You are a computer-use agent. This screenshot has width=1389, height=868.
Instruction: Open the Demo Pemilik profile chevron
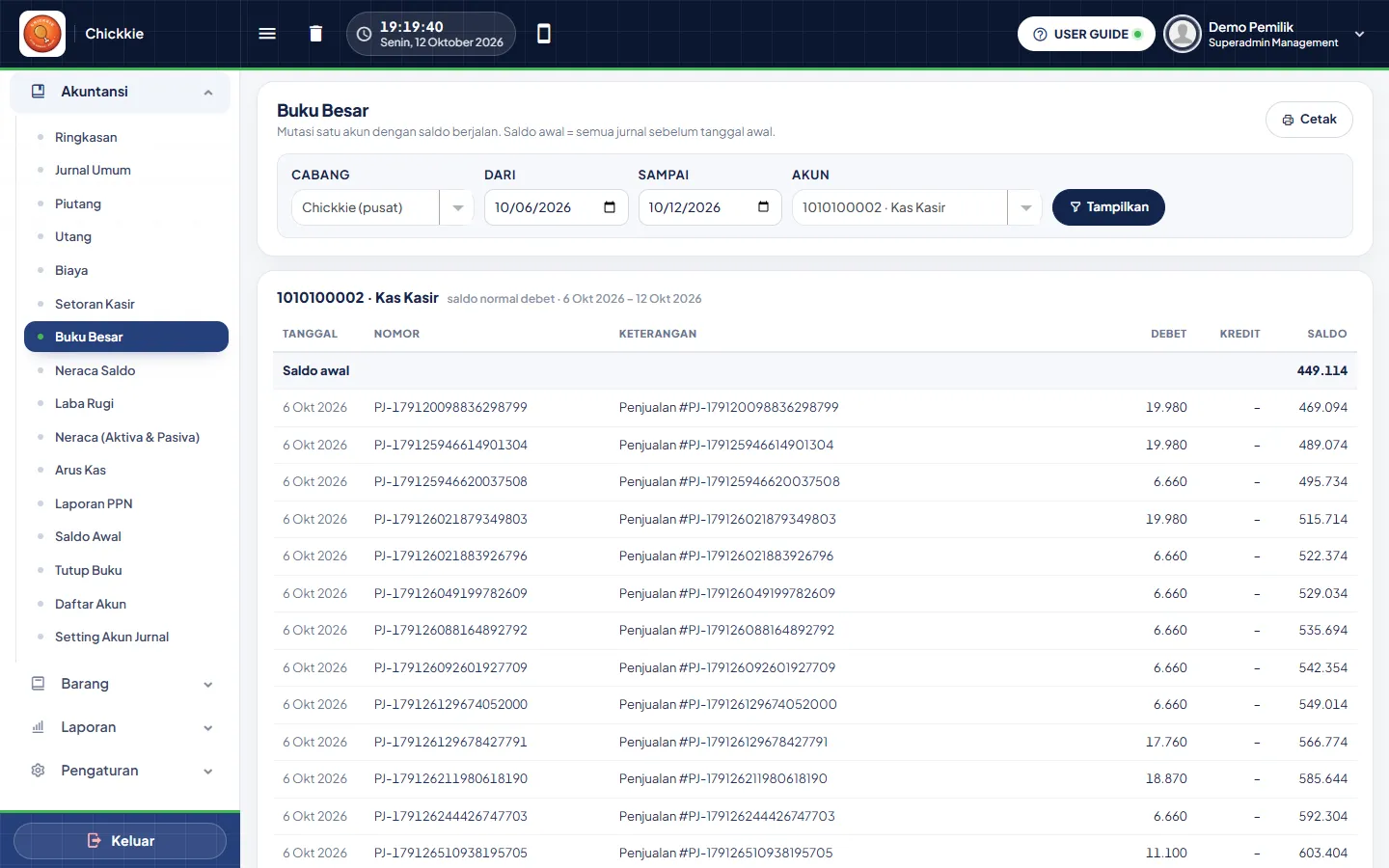[x=1359, y=34]
